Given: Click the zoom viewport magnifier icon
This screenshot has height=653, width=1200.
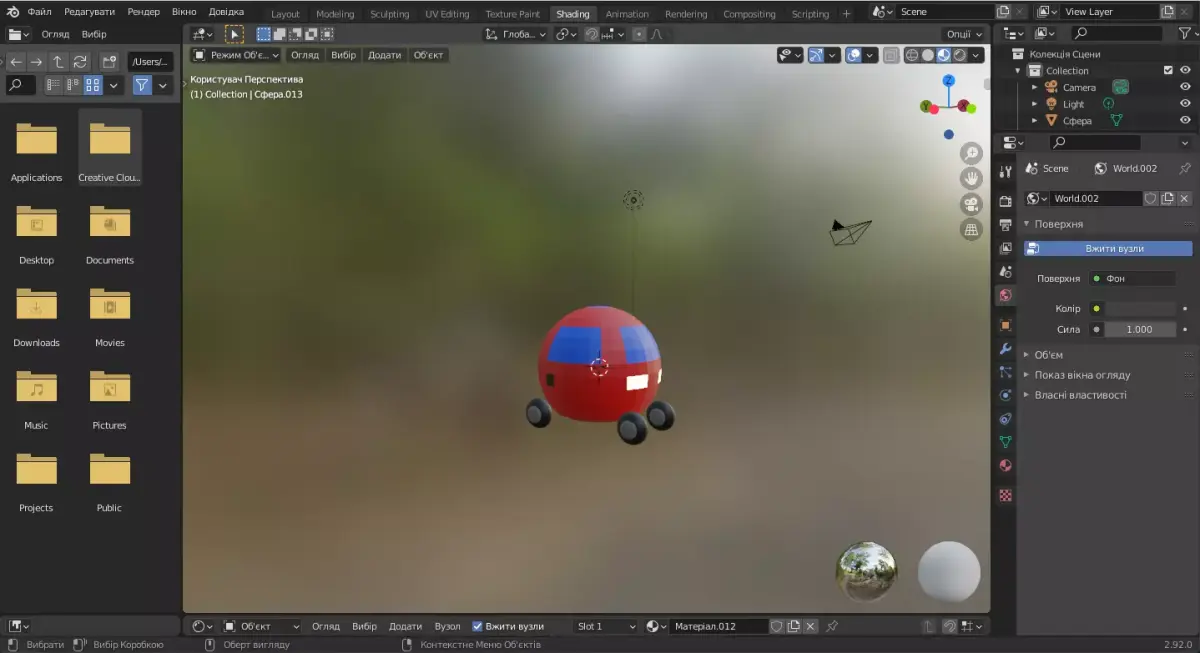Looking at the screenshot, I should [971, 153].
